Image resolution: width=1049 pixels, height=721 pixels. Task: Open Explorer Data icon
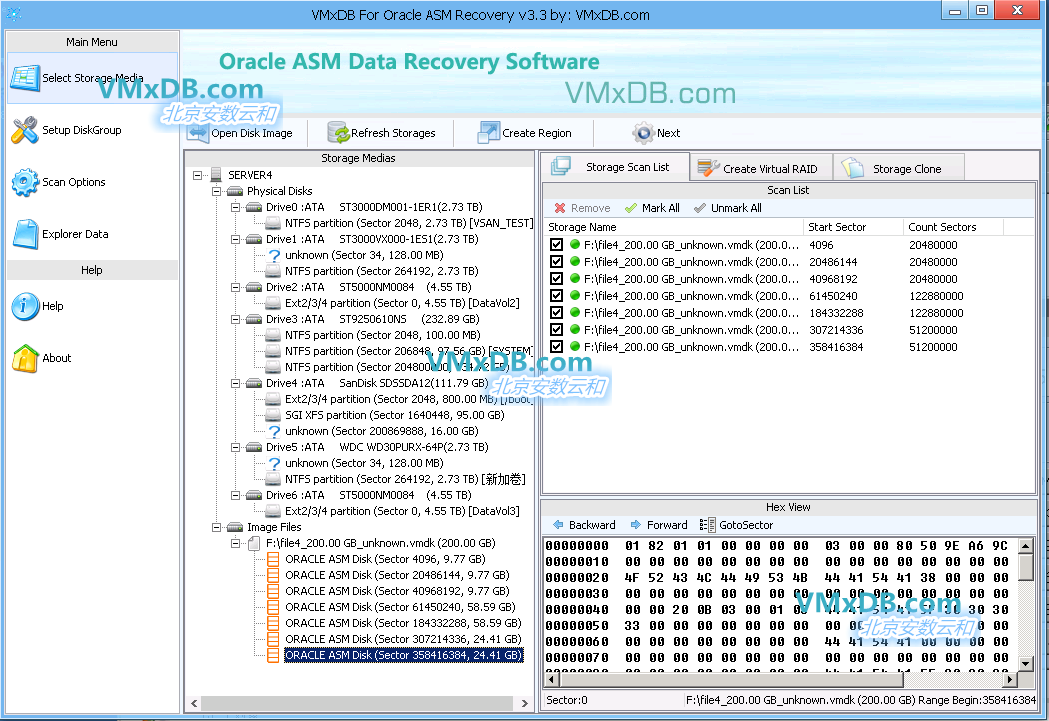tap(25, 234)
